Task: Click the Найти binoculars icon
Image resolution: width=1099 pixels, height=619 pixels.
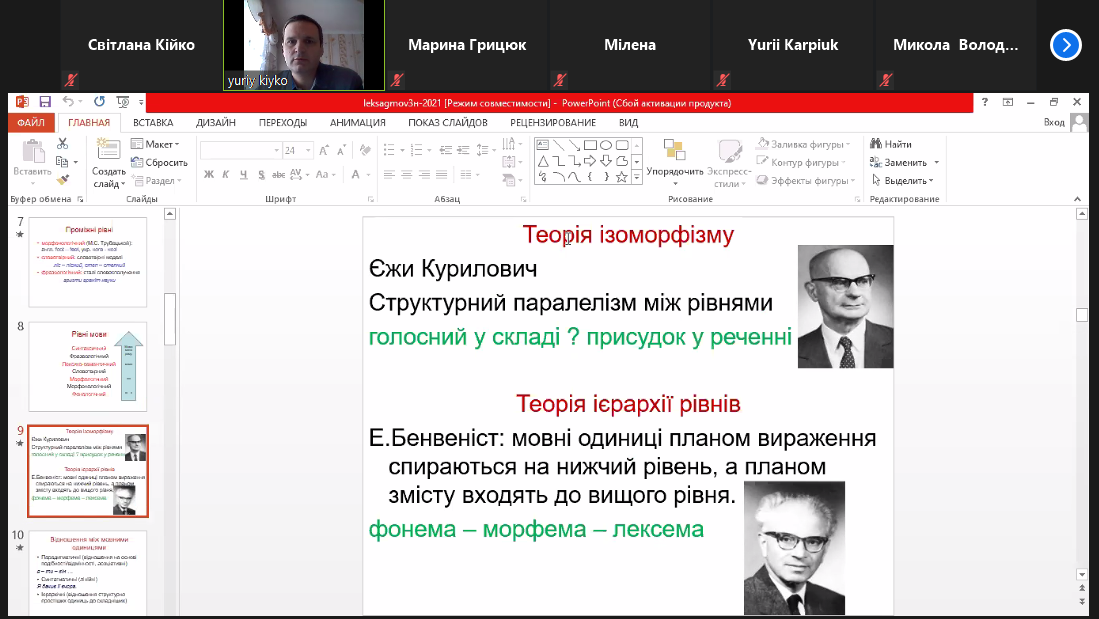Action: pos(875,144)
